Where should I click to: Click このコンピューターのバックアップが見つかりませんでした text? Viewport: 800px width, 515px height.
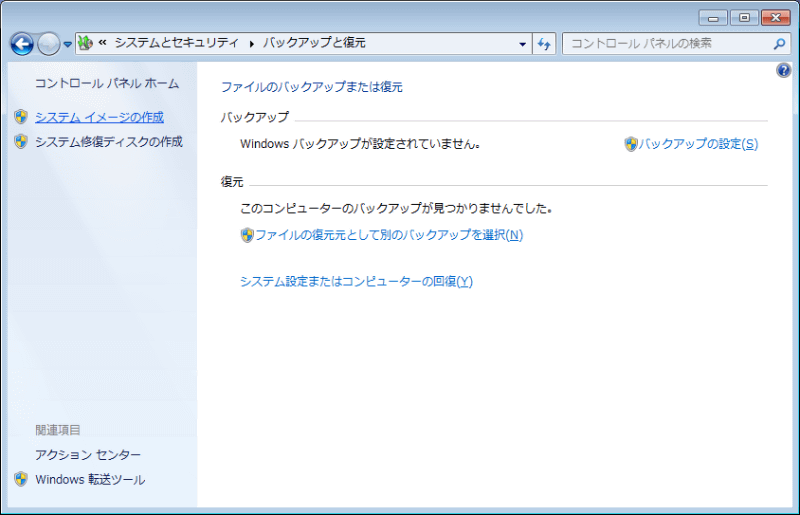[x=396, y=208]
